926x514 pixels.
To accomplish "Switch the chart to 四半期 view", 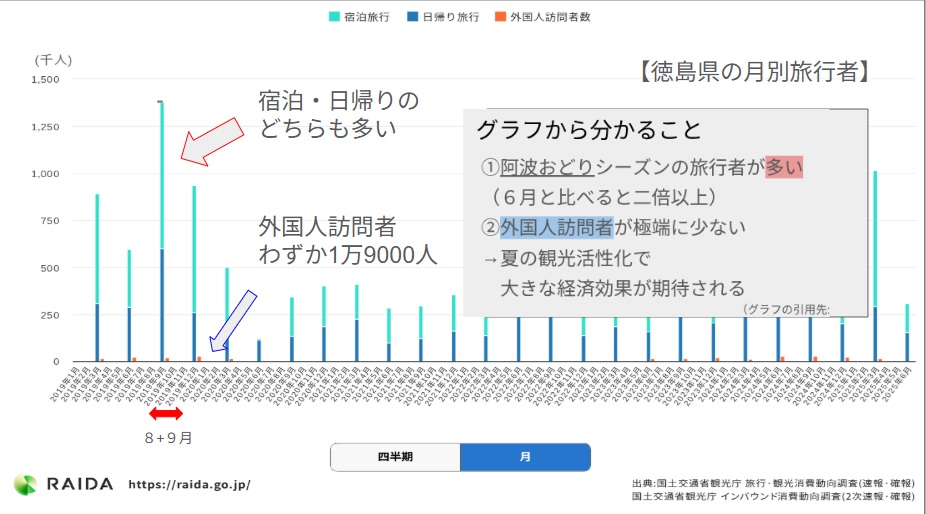I will [x=395, y=457].
